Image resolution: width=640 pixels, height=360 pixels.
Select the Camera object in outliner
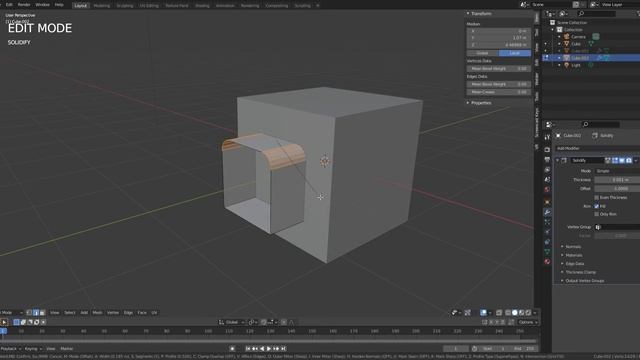(x=578, y=37)
